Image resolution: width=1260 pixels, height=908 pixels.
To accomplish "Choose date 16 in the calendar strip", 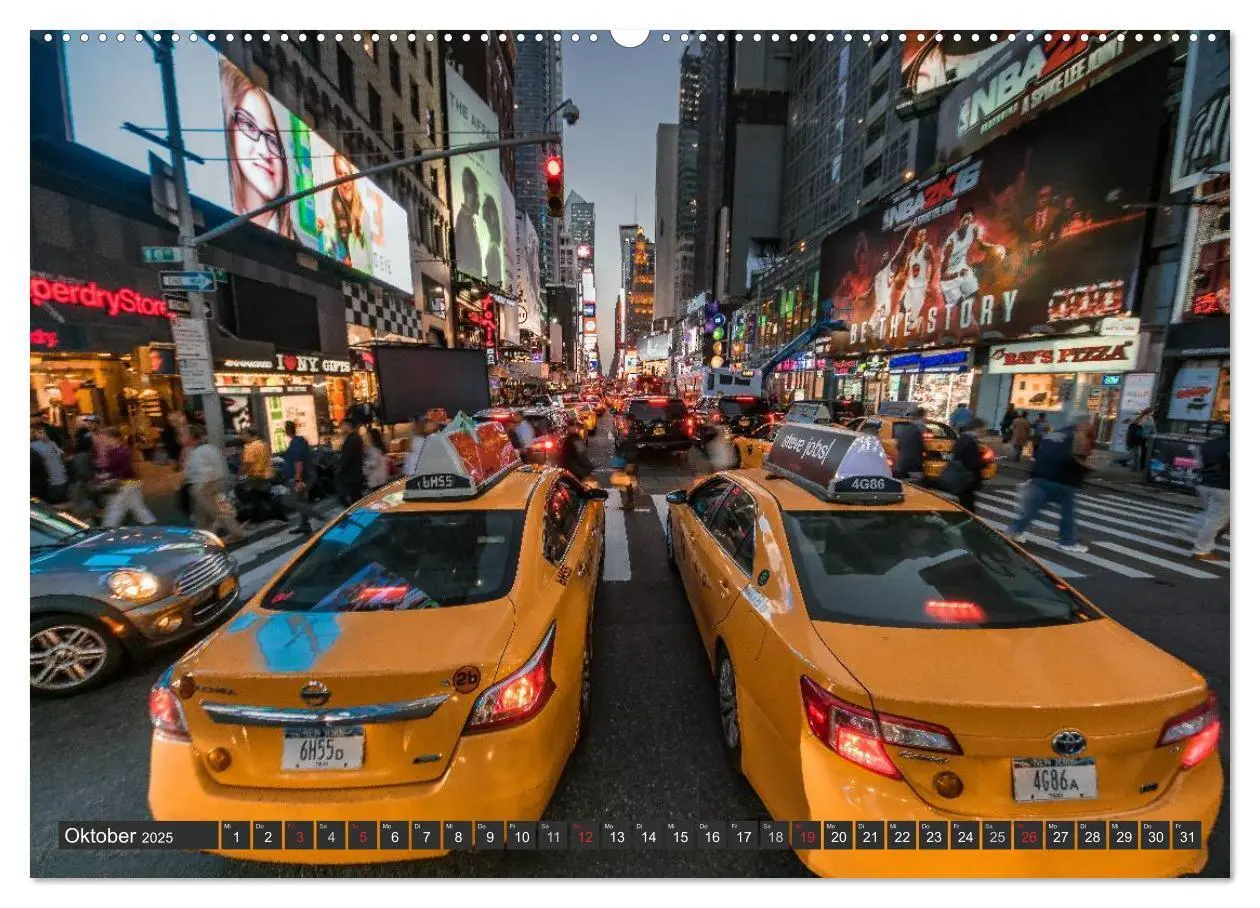I will [x=711, y=836].
